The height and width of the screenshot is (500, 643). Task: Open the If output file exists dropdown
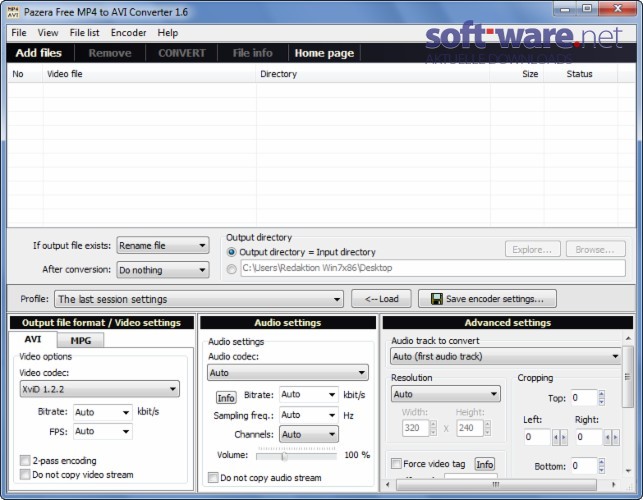tap(163, 246)
